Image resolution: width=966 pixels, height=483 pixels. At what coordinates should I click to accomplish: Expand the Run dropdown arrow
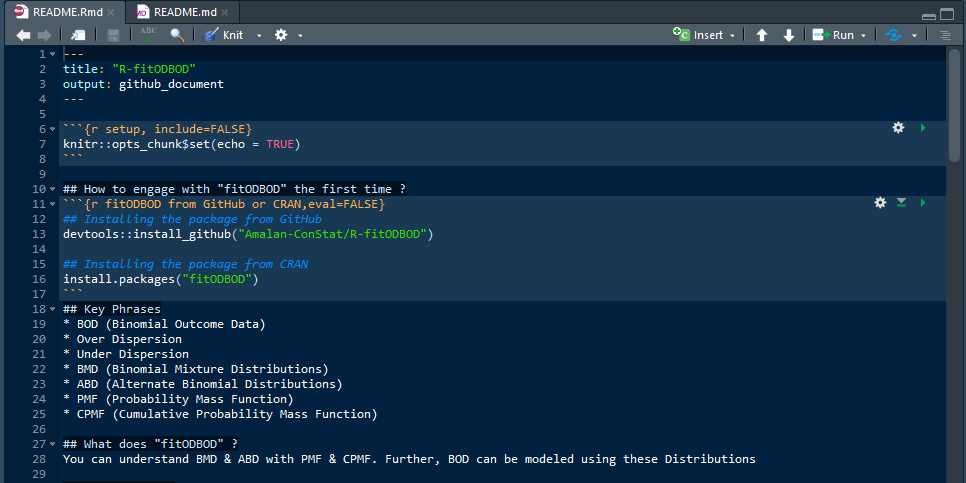point(863,36)
